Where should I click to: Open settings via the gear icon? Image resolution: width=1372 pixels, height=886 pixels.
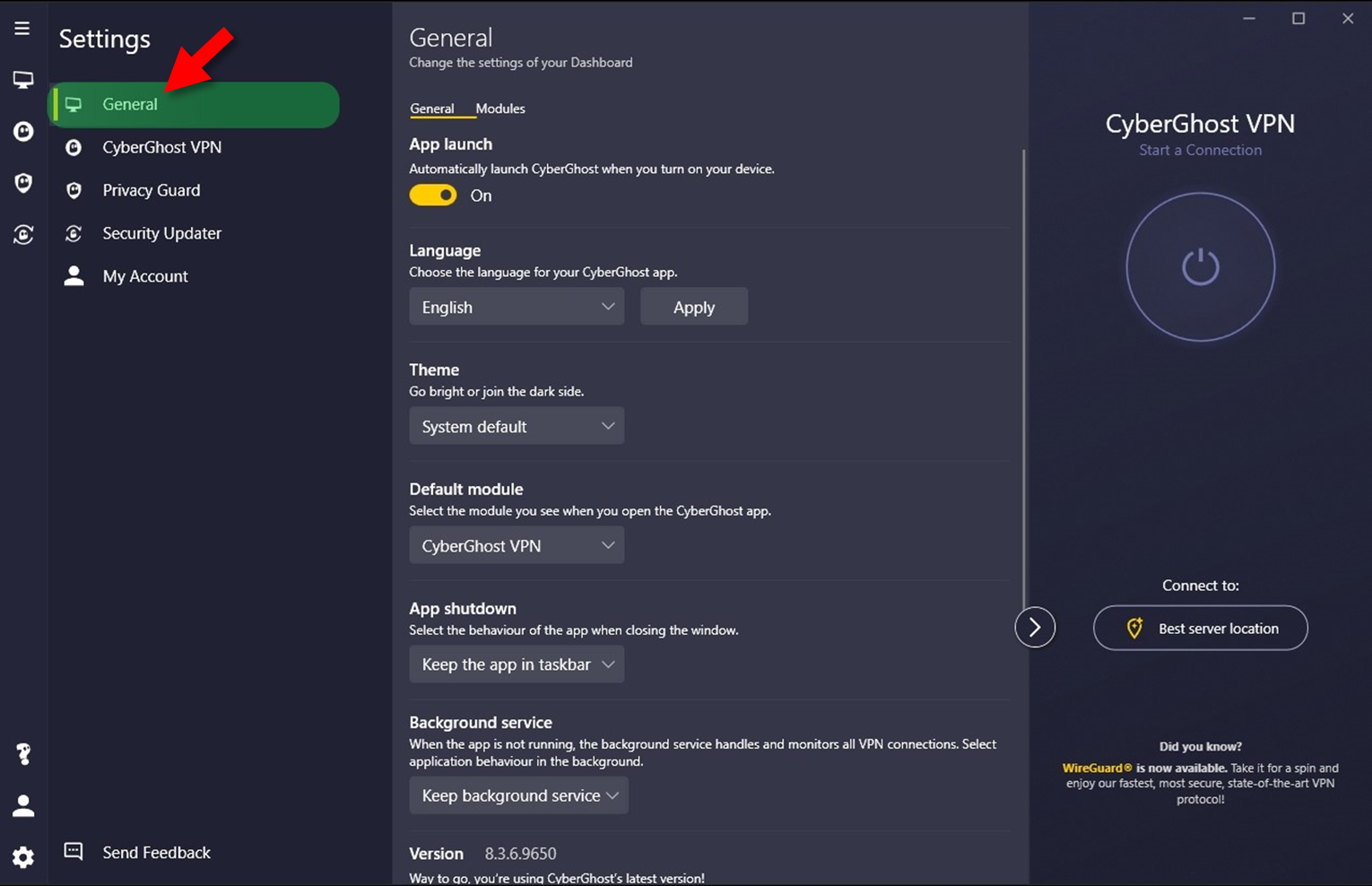coord(23,857)
